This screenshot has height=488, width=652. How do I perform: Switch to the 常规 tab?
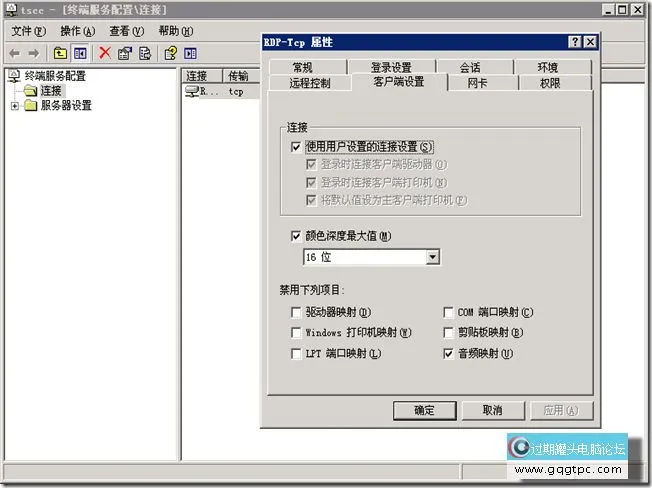308,67
